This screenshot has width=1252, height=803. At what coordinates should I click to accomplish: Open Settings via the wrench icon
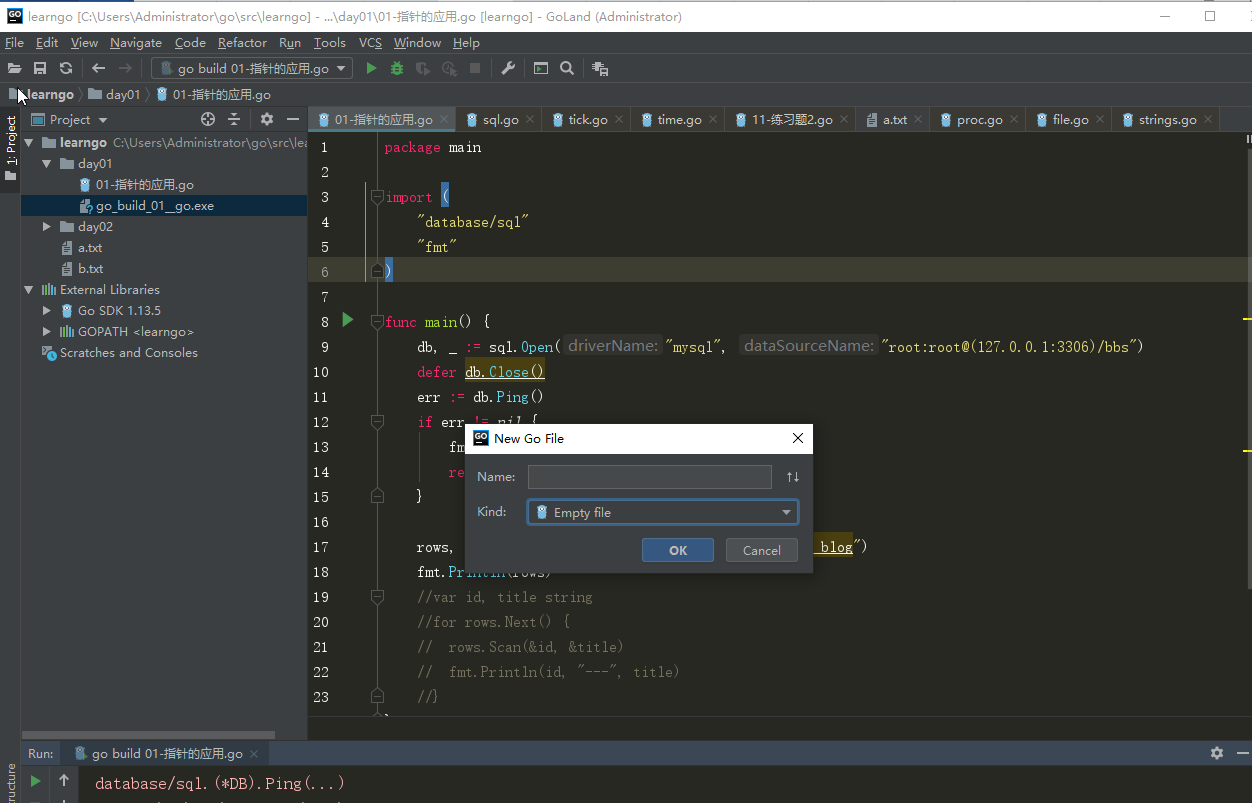(508, 68)
